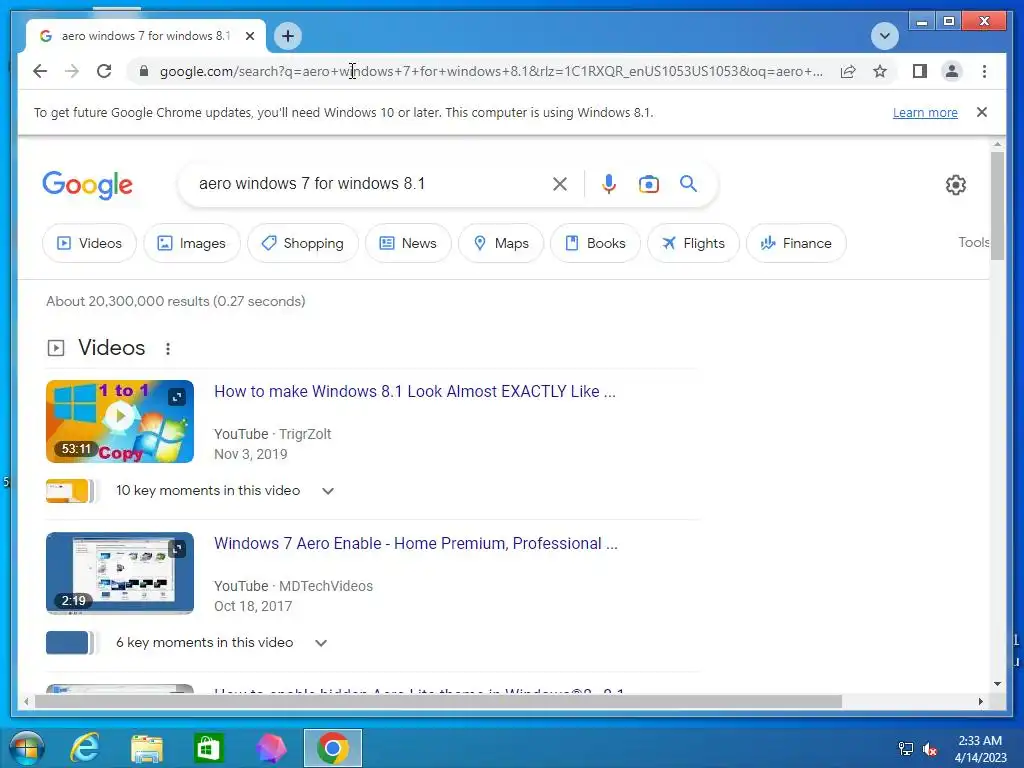Click the muted volume tray icon
1024x768 pixels.
[x=930, y=749]
